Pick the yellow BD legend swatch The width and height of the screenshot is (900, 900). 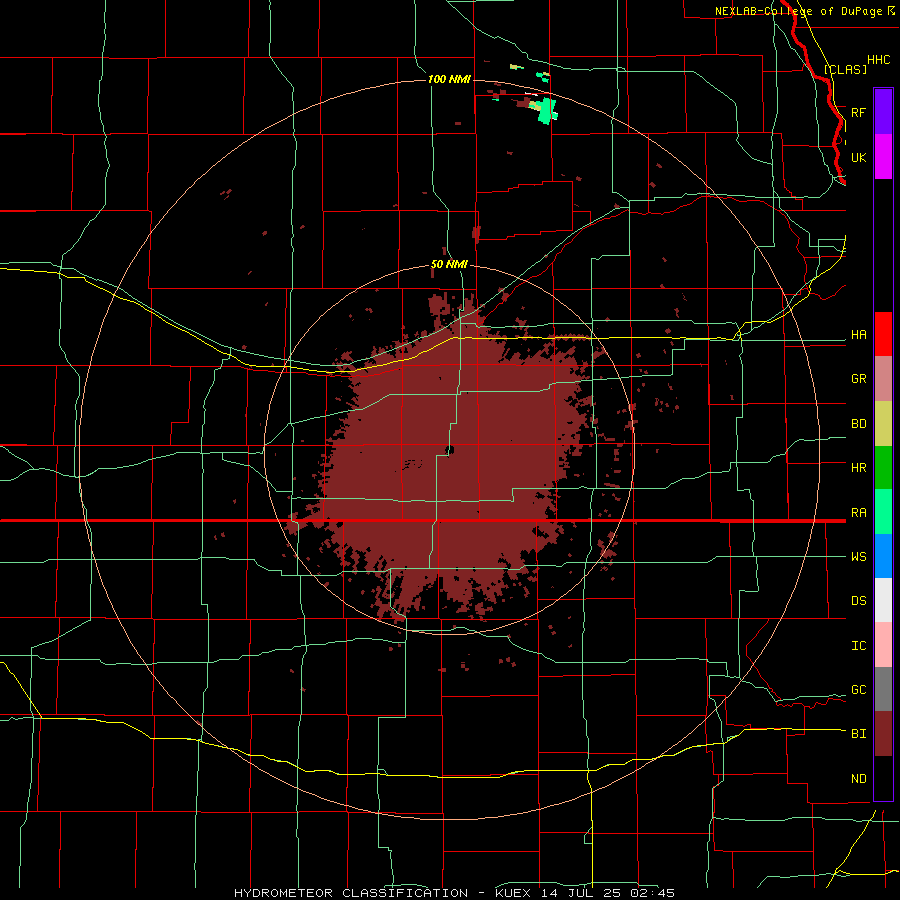click(883, 424)
